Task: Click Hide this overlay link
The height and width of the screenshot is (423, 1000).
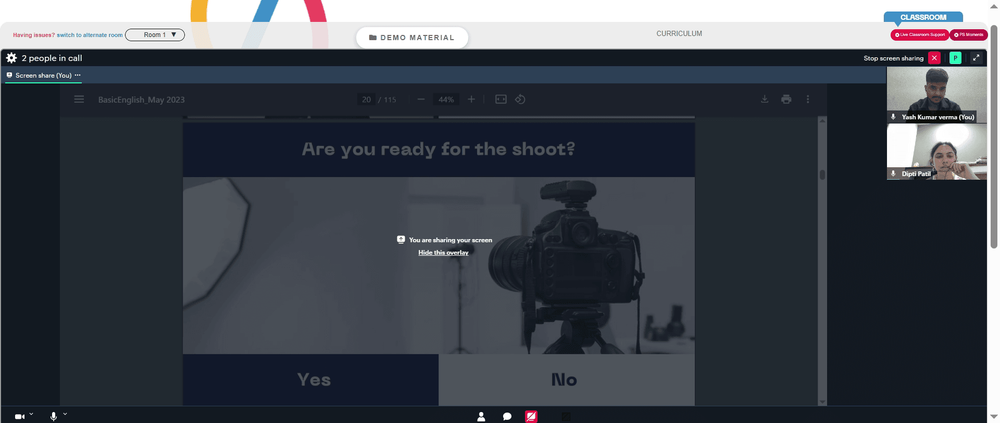Action: tap(443, 253)
